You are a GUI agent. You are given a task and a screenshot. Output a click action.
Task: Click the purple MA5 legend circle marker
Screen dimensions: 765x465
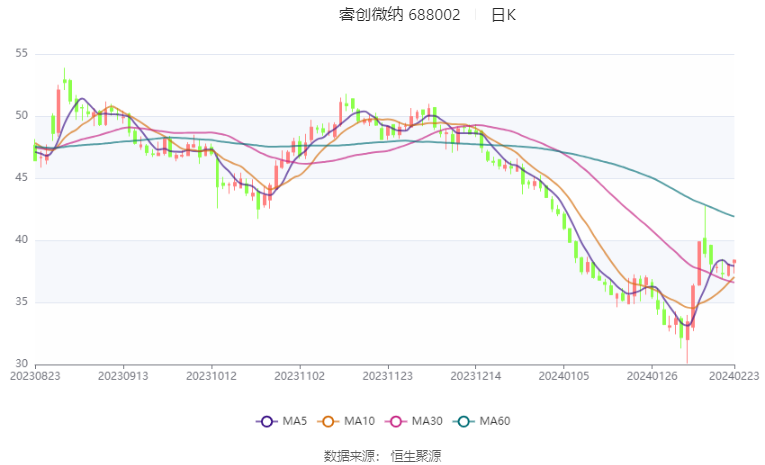(266, 422)
